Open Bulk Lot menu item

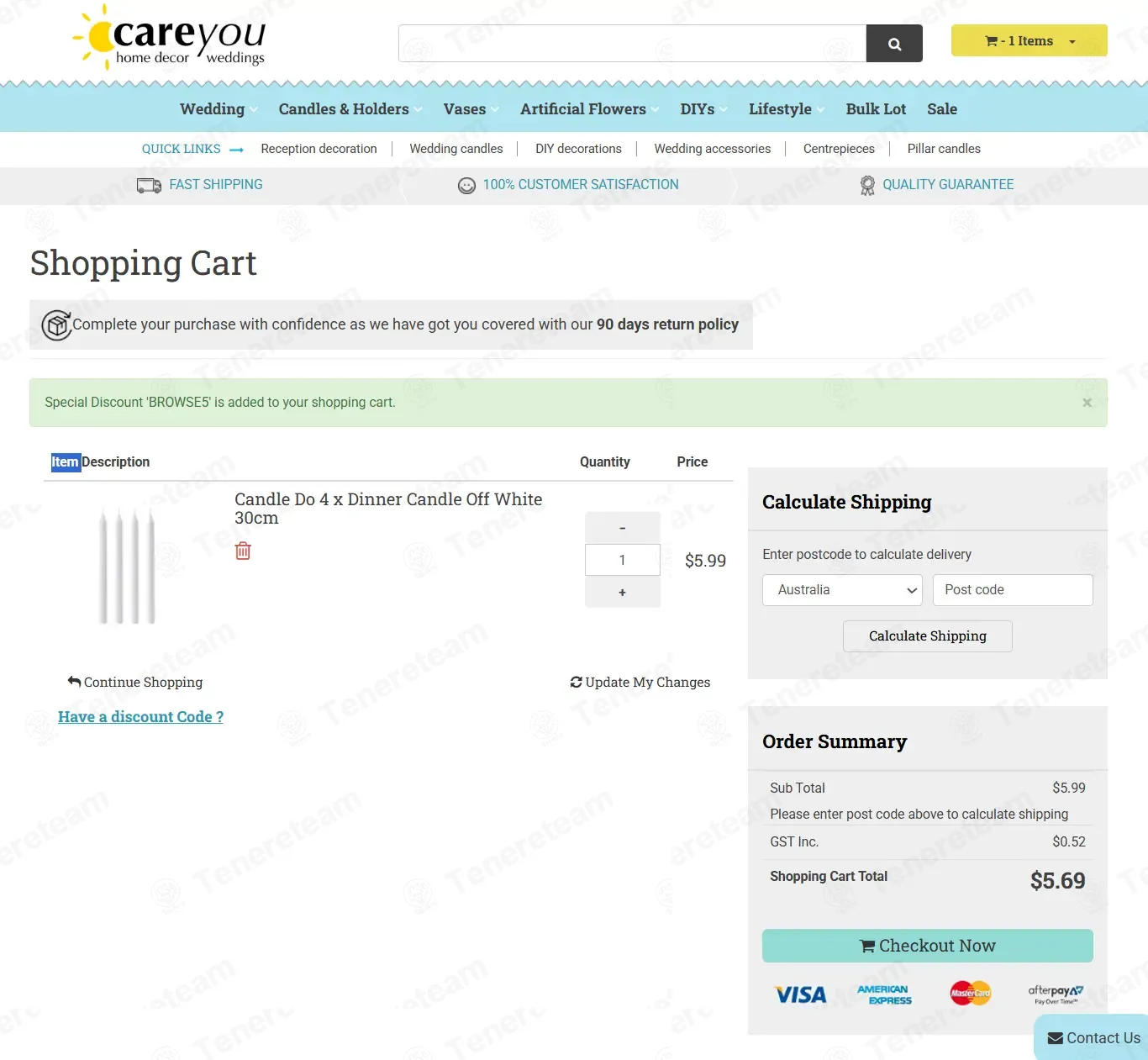point(876,109)
